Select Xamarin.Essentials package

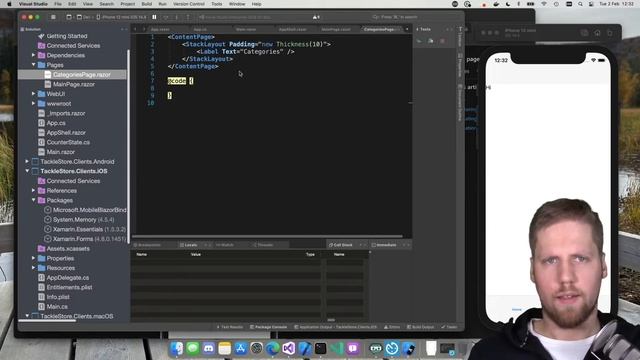pos(89,229)
